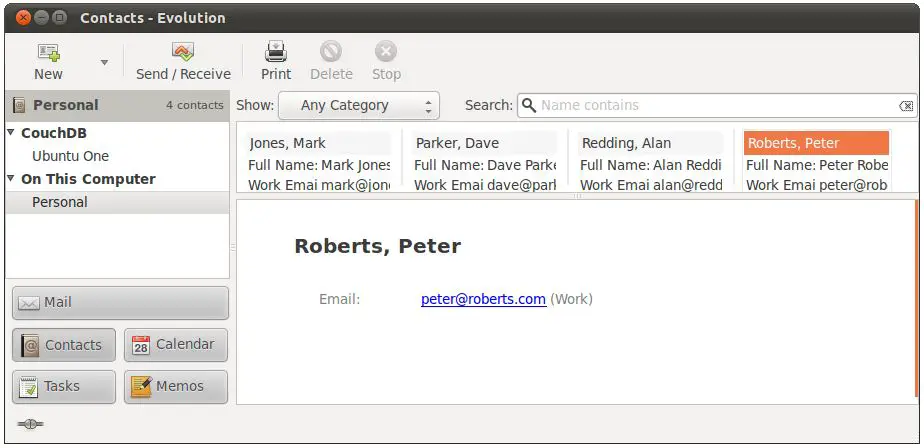Switch to the Tasks view
Viewport: 924px width, 448px height.
point(64,387)
